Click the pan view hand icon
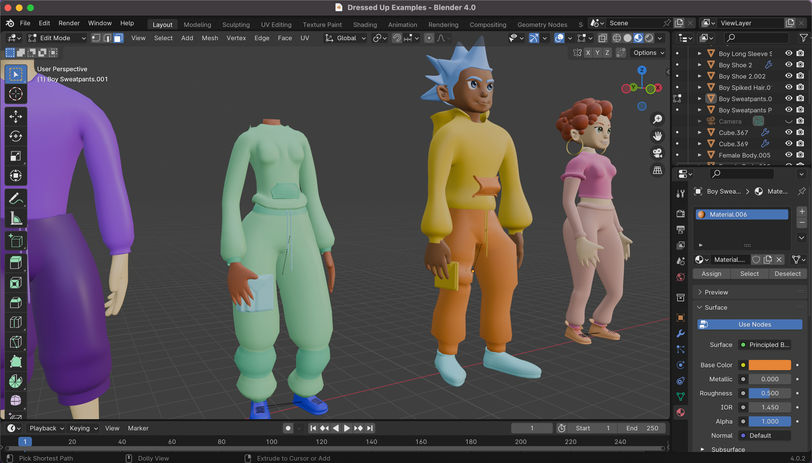The image size is (812, 463). (x=657, y=134)
